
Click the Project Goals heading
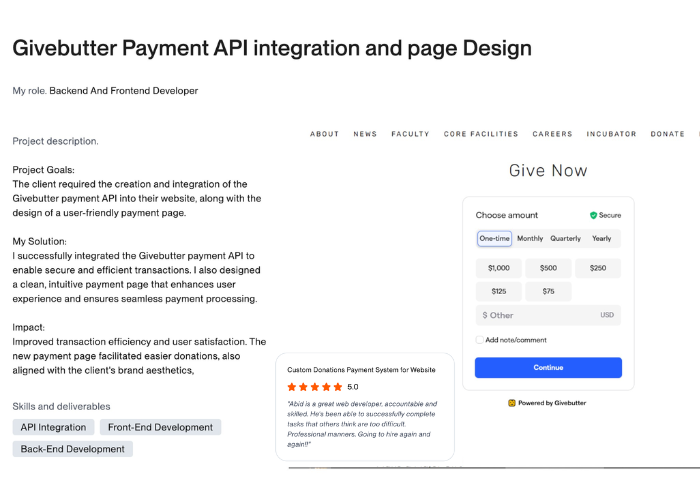[43, 170]
